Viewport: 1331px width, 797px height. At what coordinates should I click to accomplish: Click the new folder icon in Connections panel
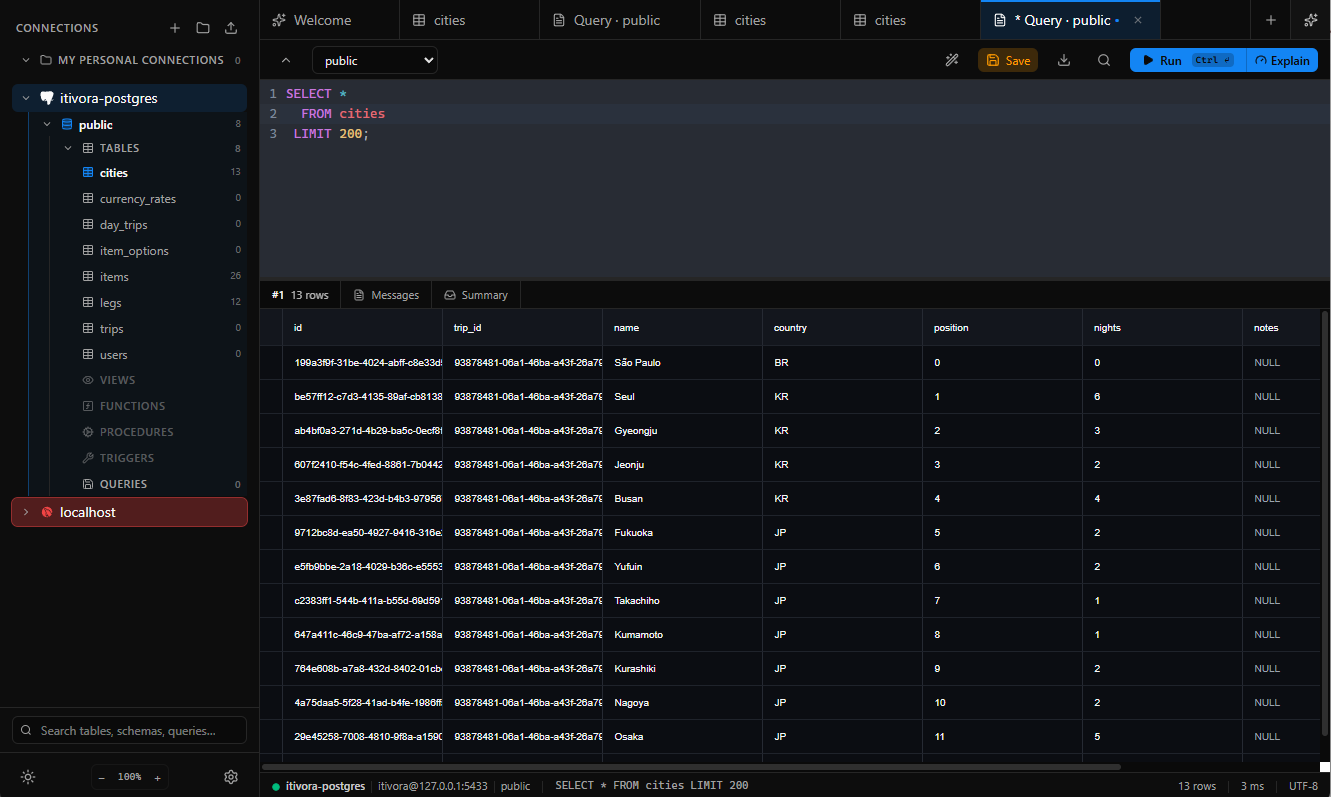point(202,27)
